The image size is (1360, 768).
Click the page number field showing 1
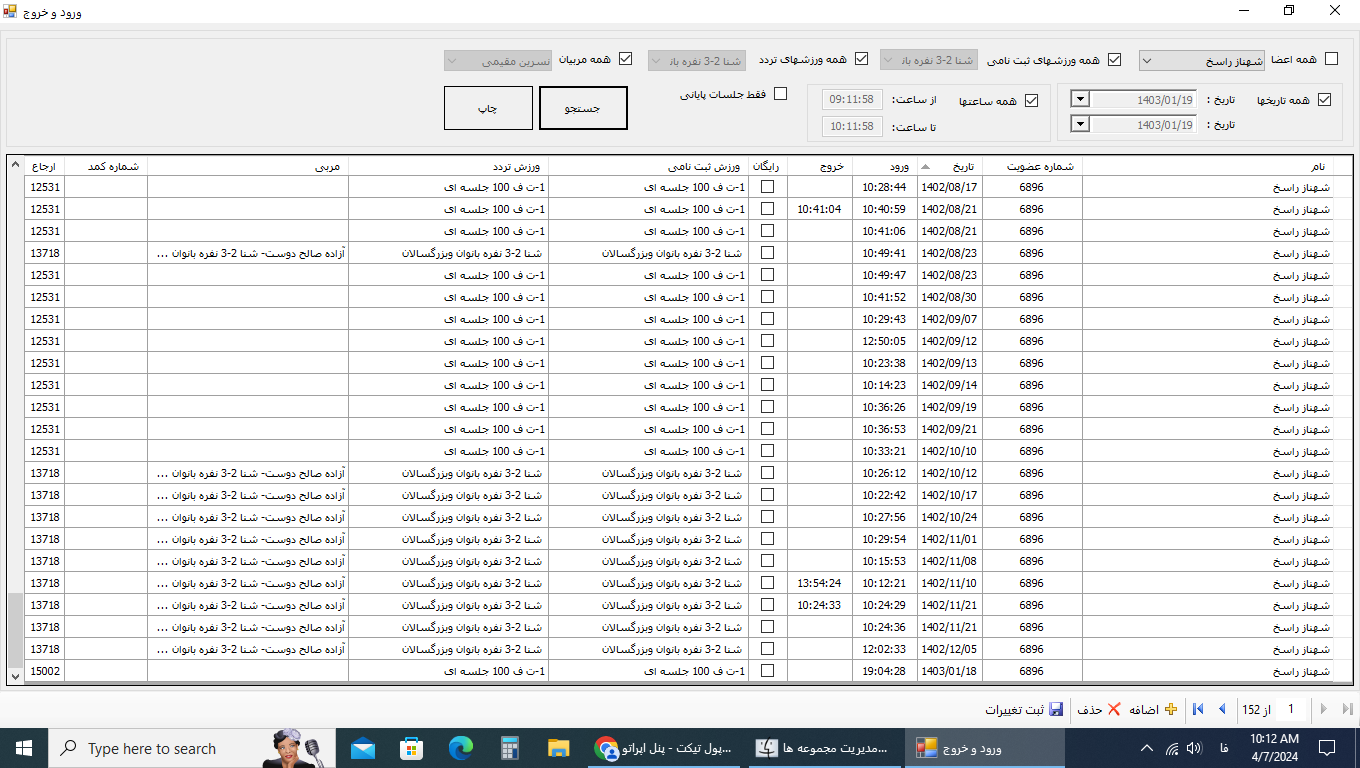[1291, 709]
